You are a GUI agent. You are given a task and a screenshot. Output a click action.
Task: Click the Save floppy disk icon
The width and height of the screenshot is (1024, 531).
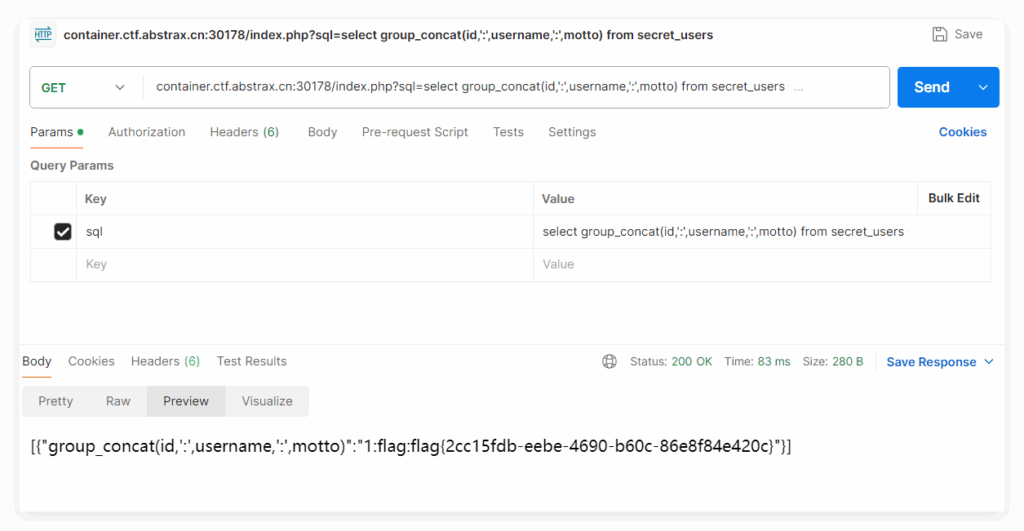(940, 34)
